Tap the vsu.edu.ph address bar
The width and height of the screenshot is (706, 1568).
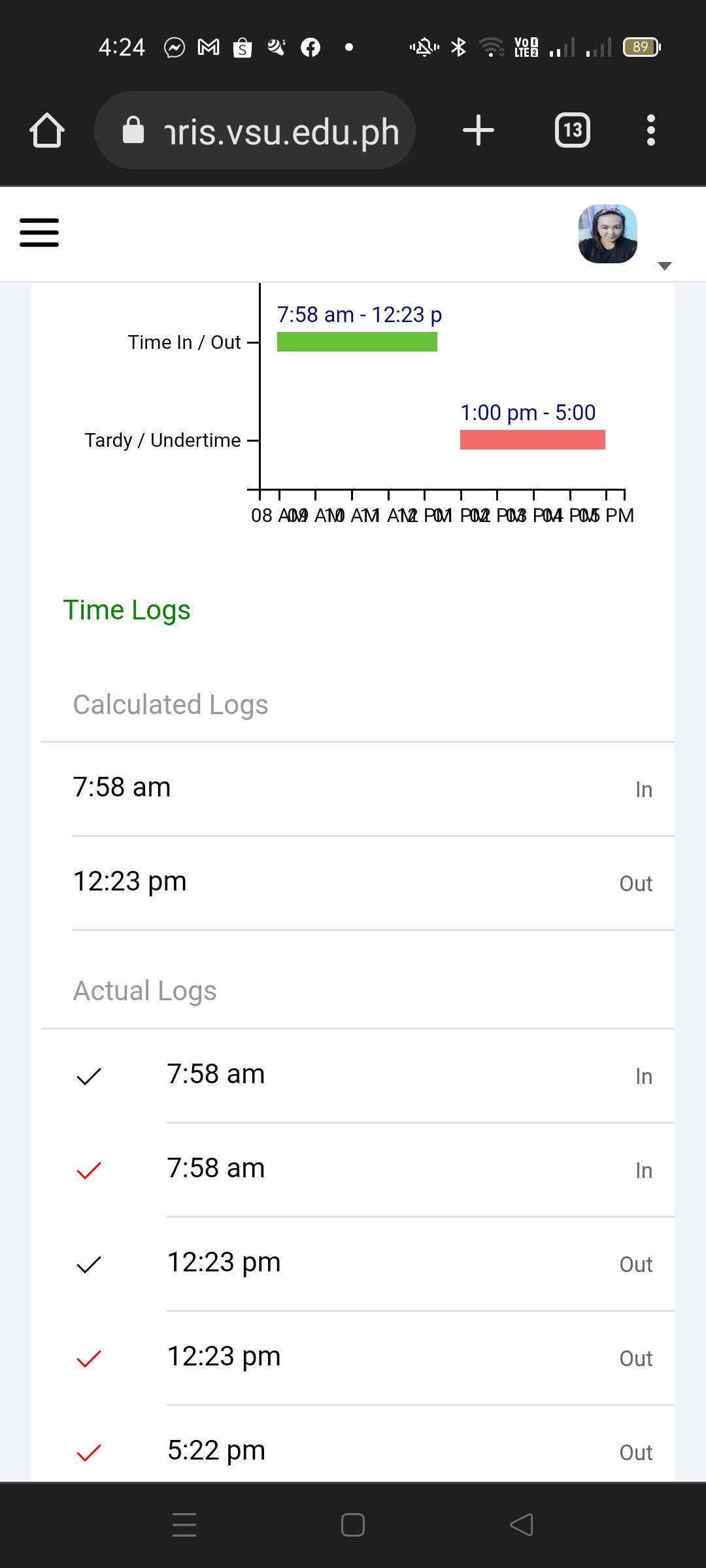[x=281, y=131]
